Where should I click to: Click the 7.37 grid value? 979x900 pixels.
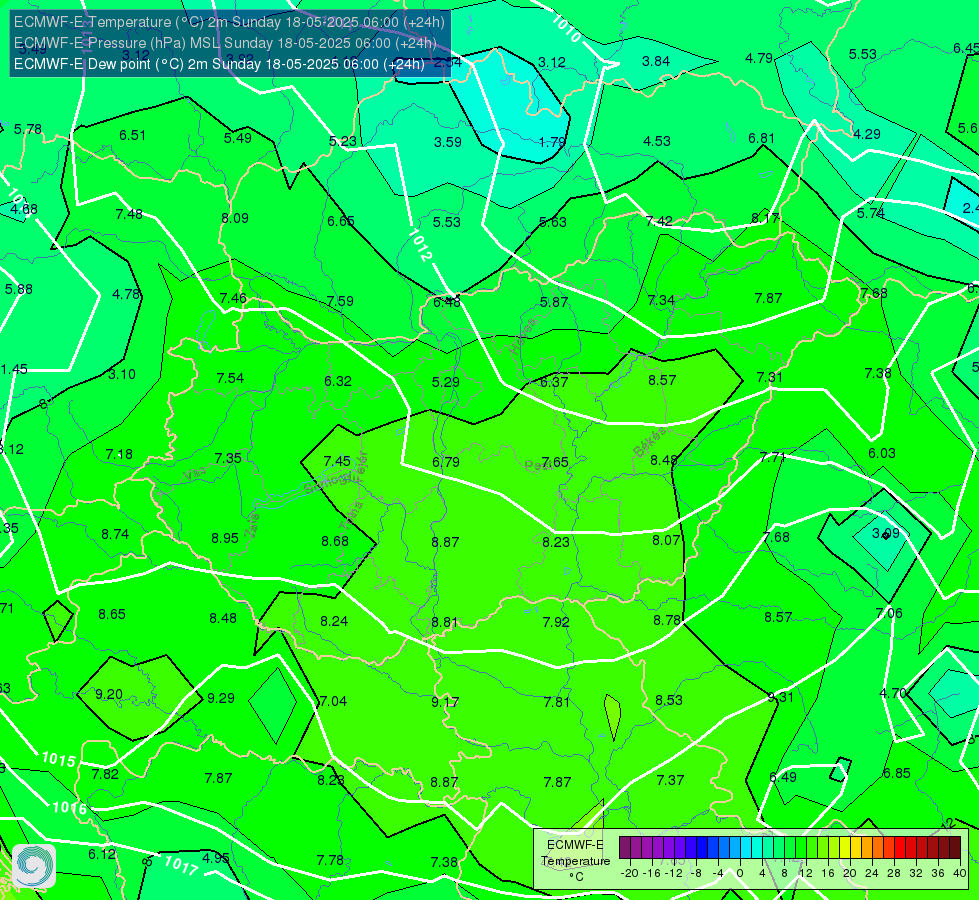pyautogui.click(x=670, y=780)
